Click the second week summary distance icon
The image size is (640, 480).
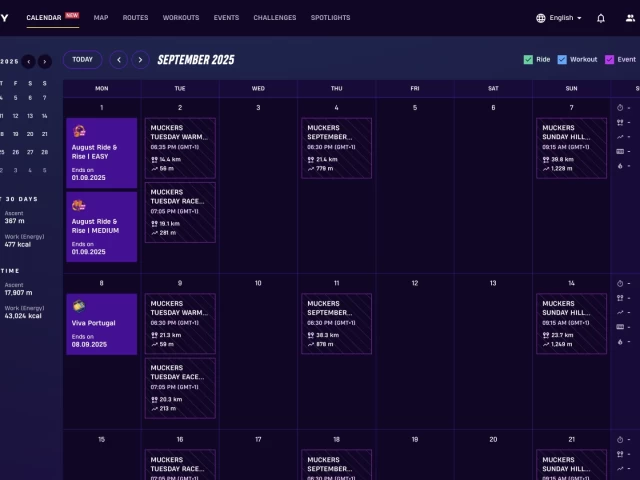[x=620, y=298]
